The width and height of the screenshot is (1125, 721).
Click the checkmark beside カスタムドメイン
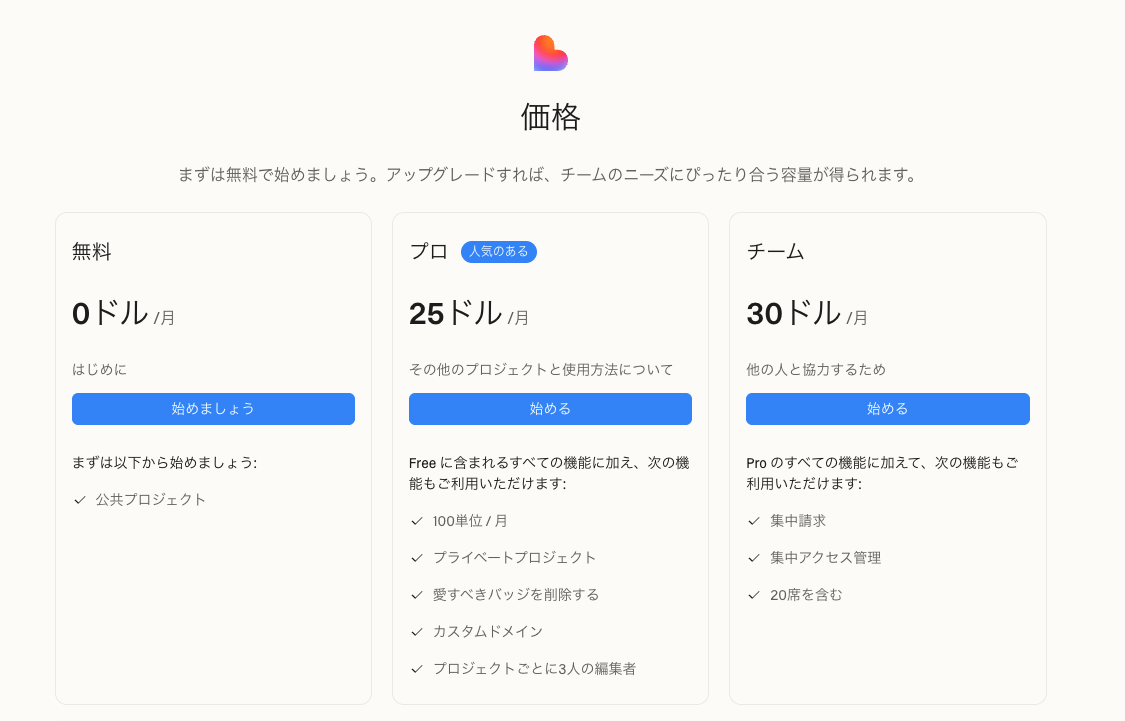click(417, 632)
